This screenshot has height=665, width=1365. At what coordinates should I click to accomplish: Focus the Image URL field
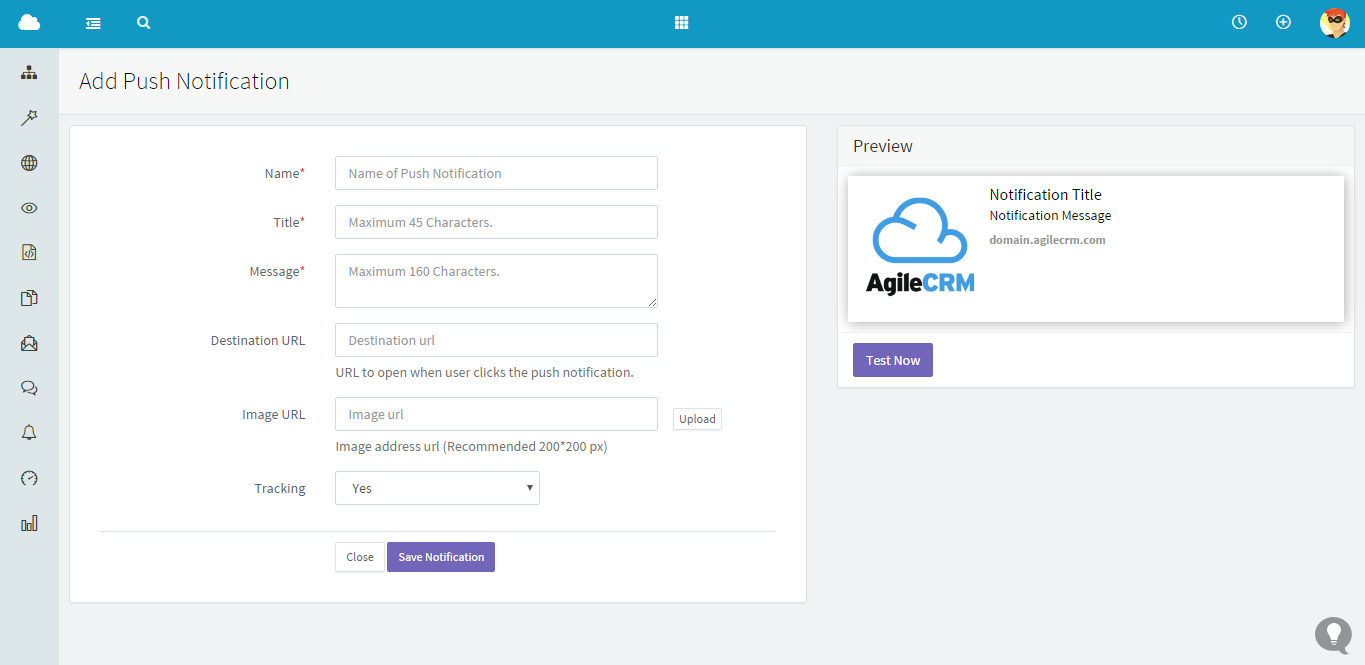[496, 414]
